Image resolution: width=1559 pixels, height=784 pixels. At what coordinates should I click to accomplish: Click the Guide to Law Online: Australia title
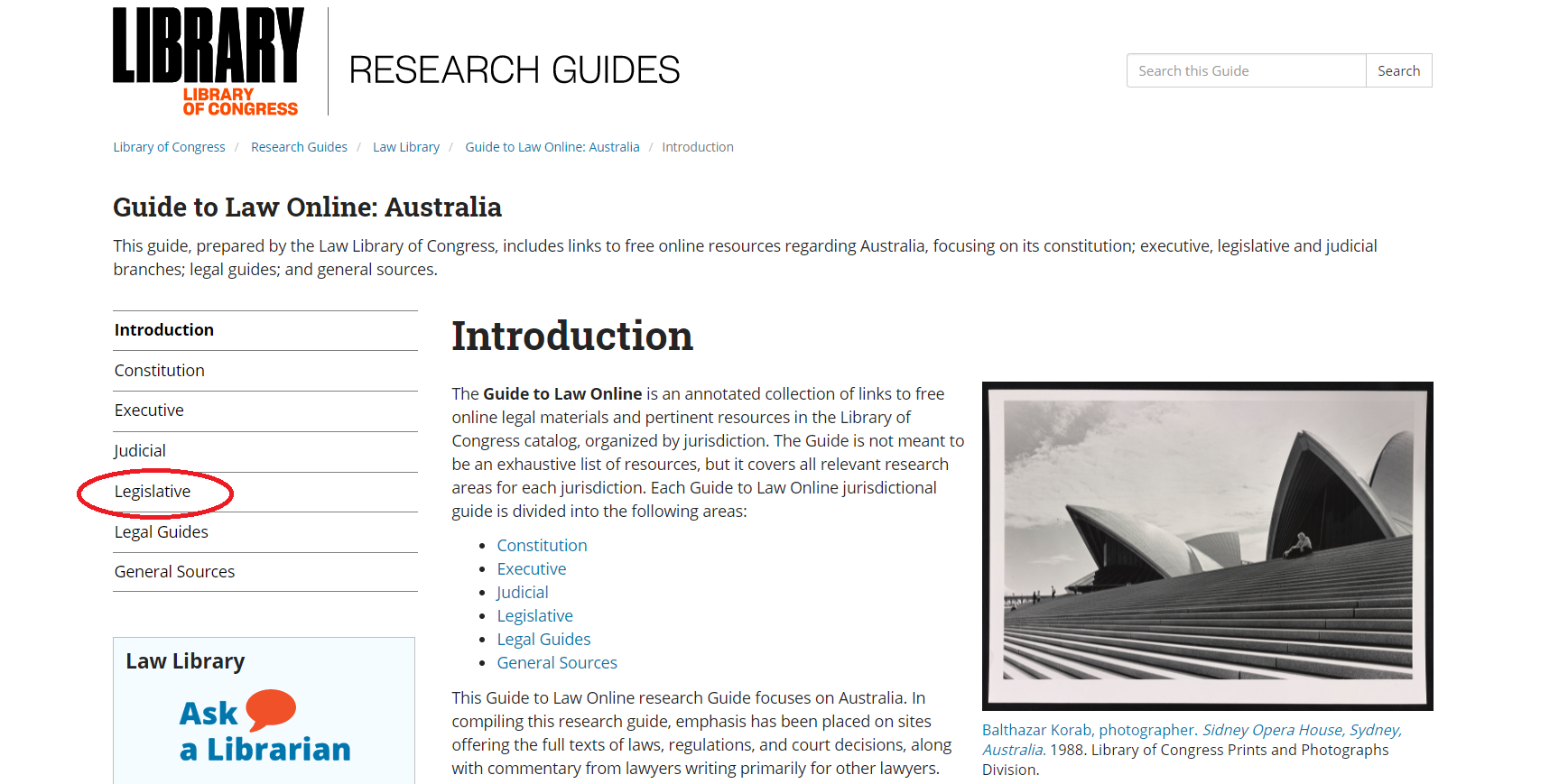307,208
